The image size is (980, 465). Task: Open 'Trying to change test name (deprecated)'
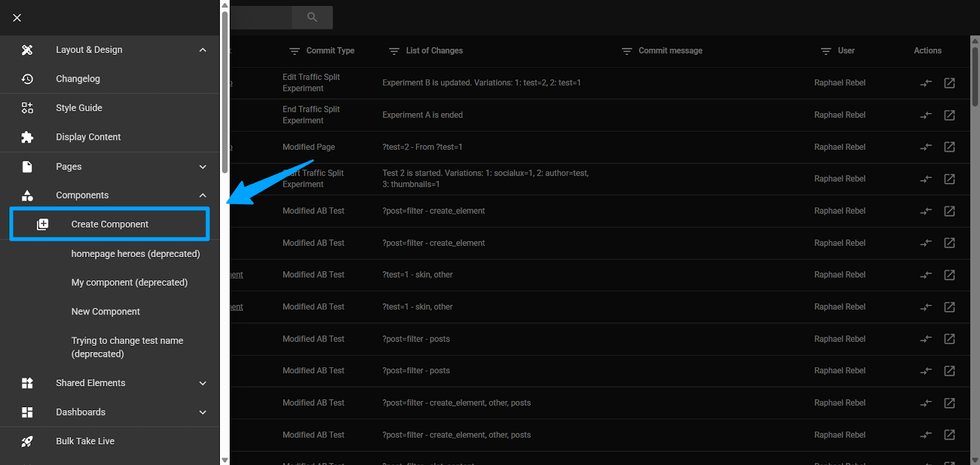pyautogui.click(x=127, y=347)
